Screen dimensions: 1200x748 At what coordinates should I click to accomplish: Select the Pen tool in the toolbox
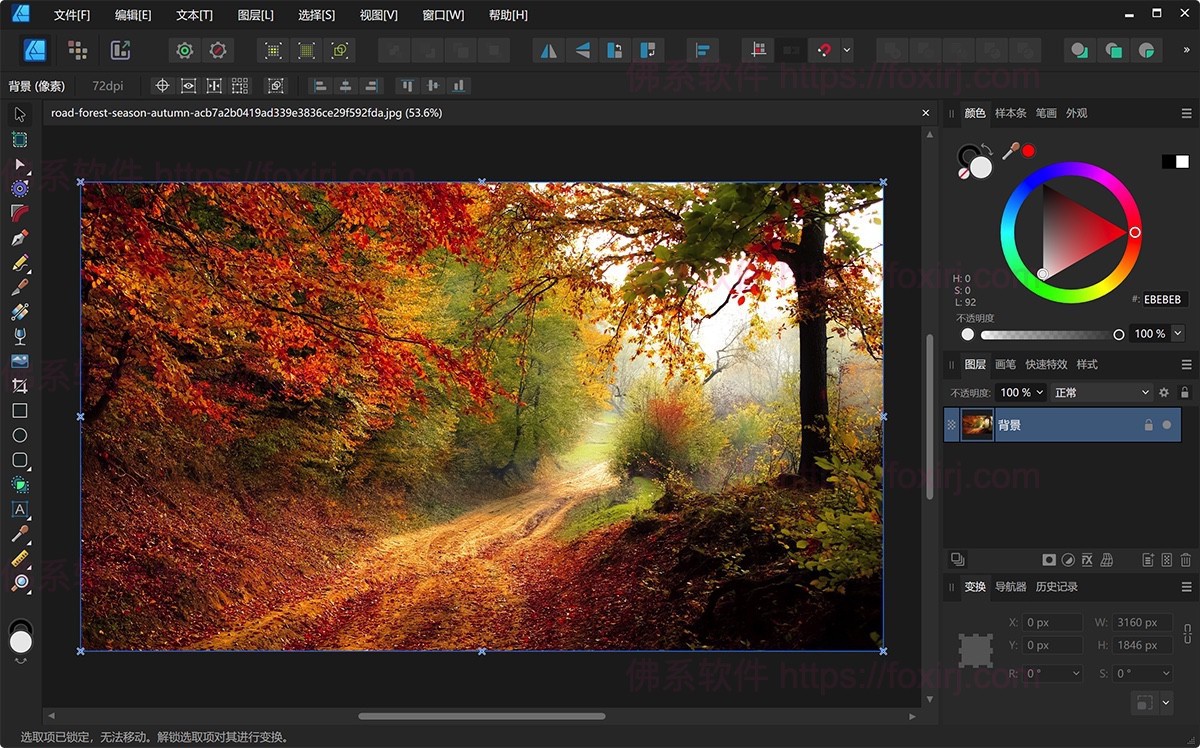(19, 238)
